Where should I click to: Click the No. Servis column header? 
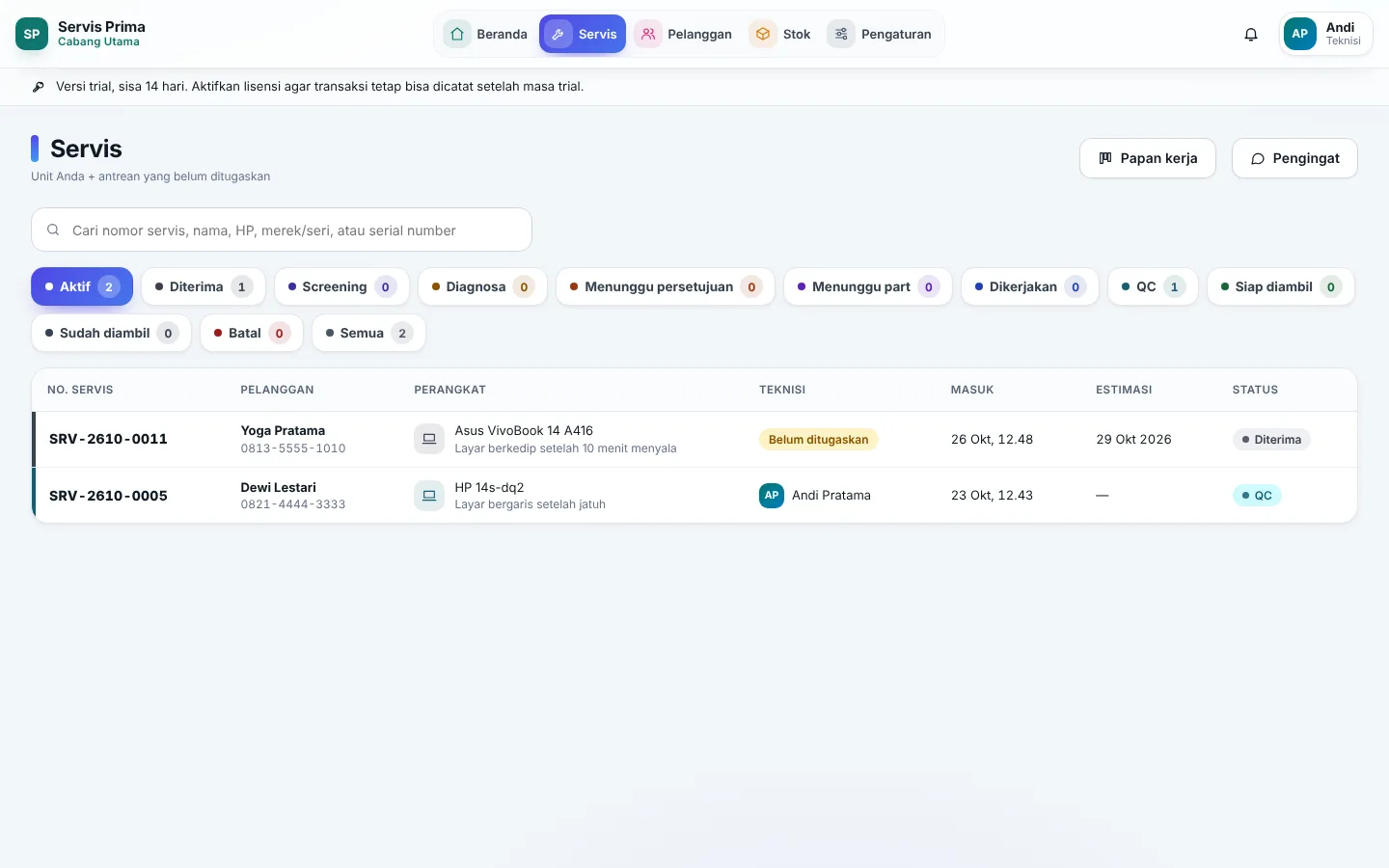pos(80,390)
